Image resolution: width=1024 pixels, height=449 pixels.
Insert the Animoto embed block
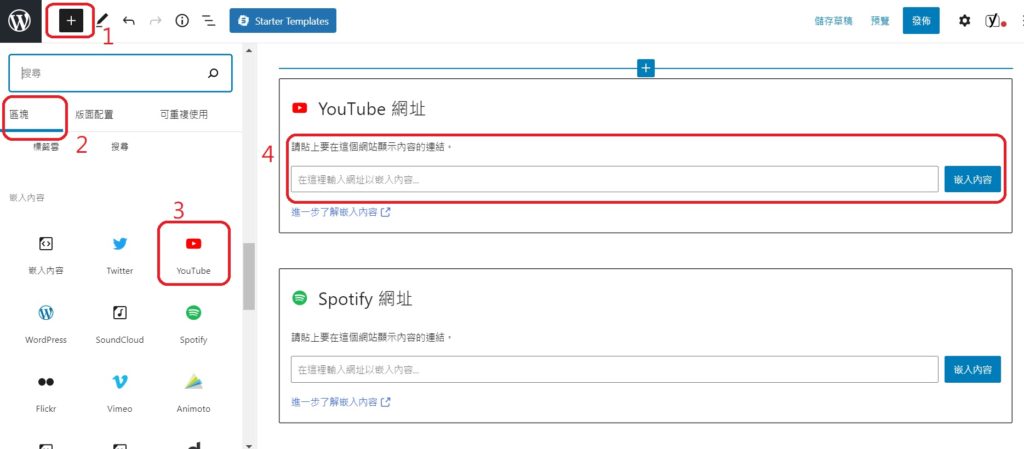[x=193, y=394]
